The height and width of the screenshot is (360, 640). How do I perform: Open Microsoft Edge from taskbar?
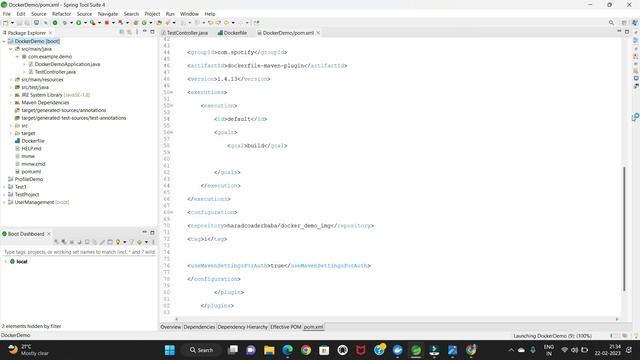point(287,350)
